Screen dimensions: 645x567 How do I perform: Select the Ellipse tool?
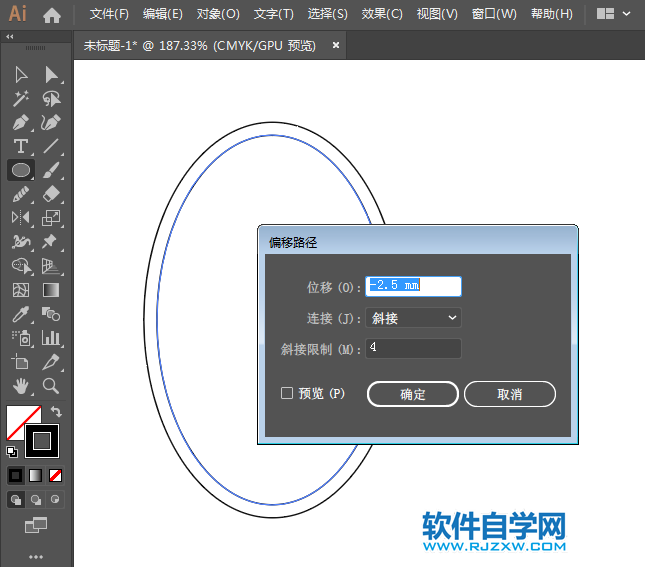pyautogui.click(x=21, y=170)
